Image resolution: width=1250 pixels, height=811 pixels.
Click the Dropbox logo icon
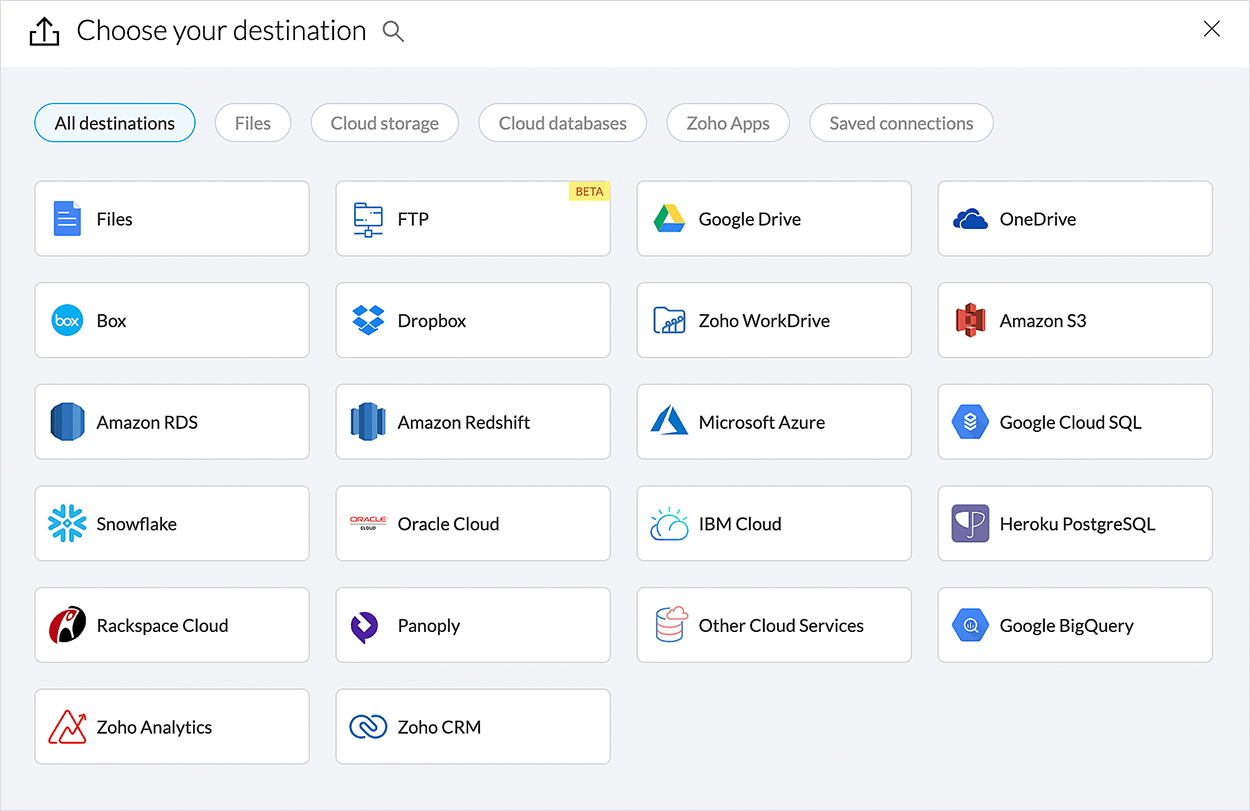tap(368, 320)
